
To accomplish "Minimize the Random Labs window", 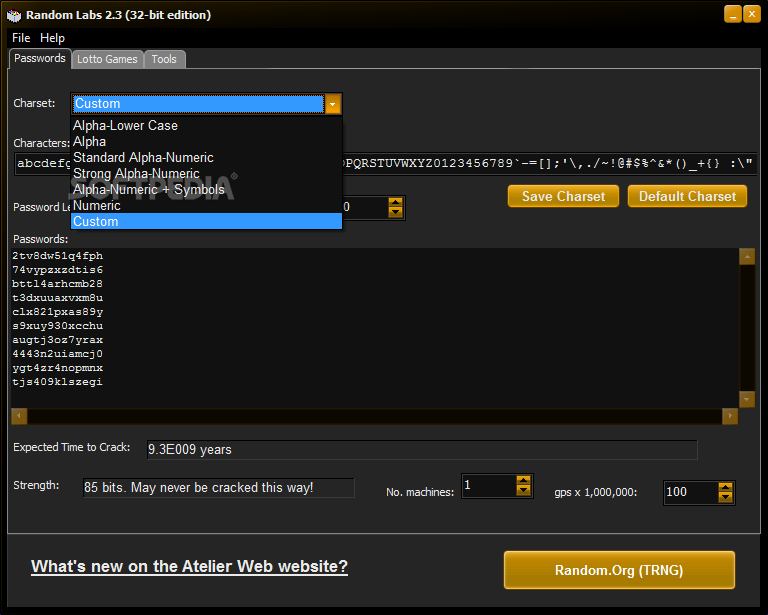I will point(733,14).
